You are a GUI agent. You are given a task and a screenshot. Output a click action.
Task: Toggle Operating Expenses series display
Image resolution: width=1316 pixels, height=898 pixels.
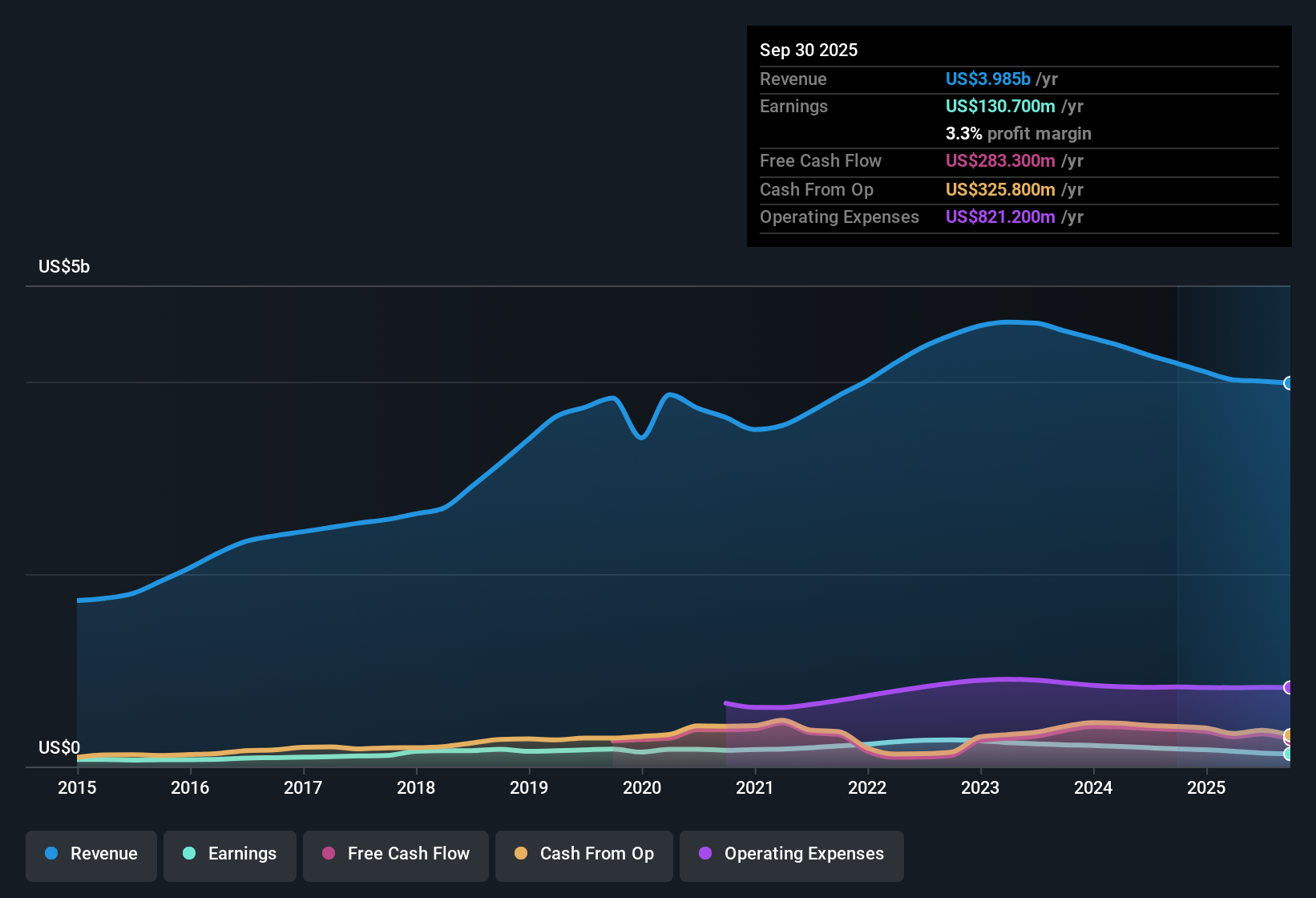click(792, 854)
